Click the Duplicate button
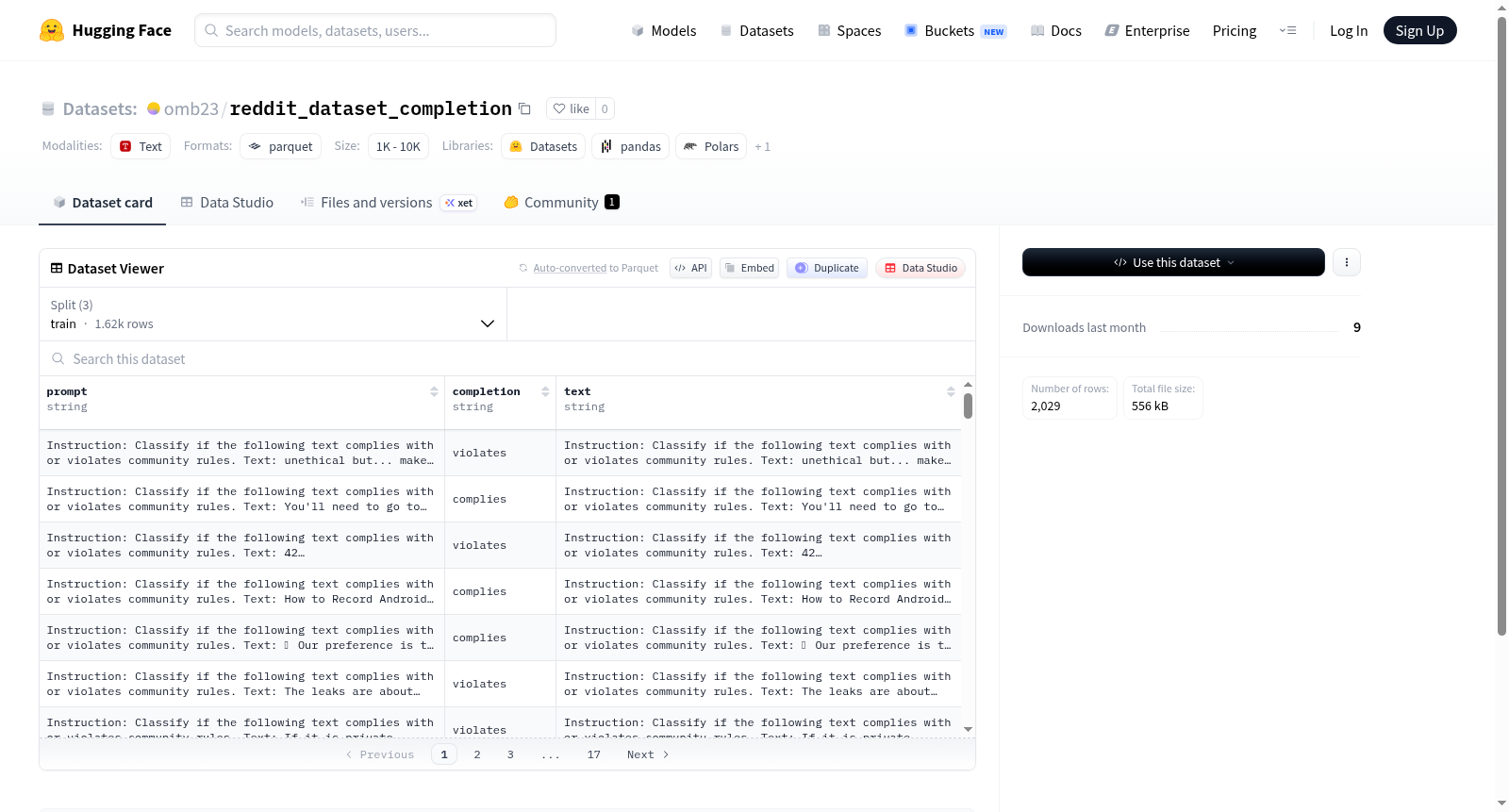Screen dimensions: 1509x812 [x=827, y=268]
